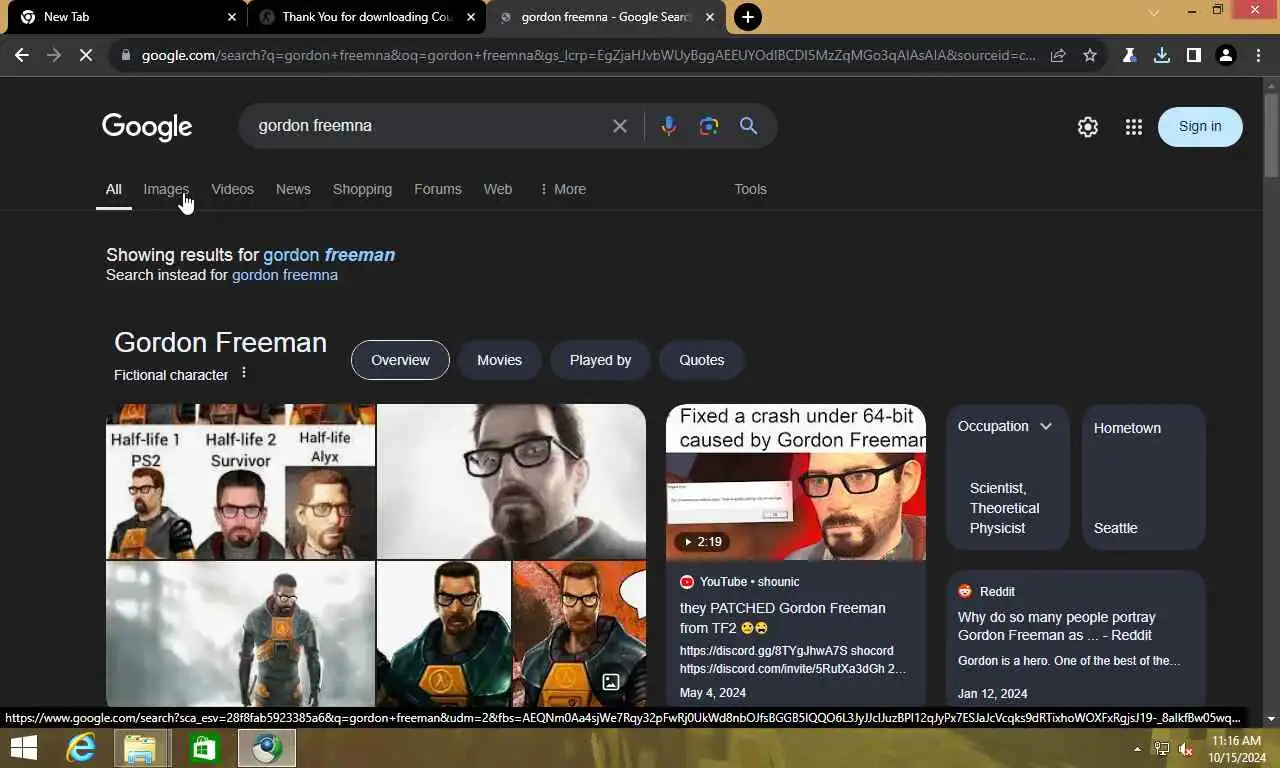Open Google quick settings gear
Image resolution: width=1280 pixels, height=768 pixels.
pos(1088,127)
